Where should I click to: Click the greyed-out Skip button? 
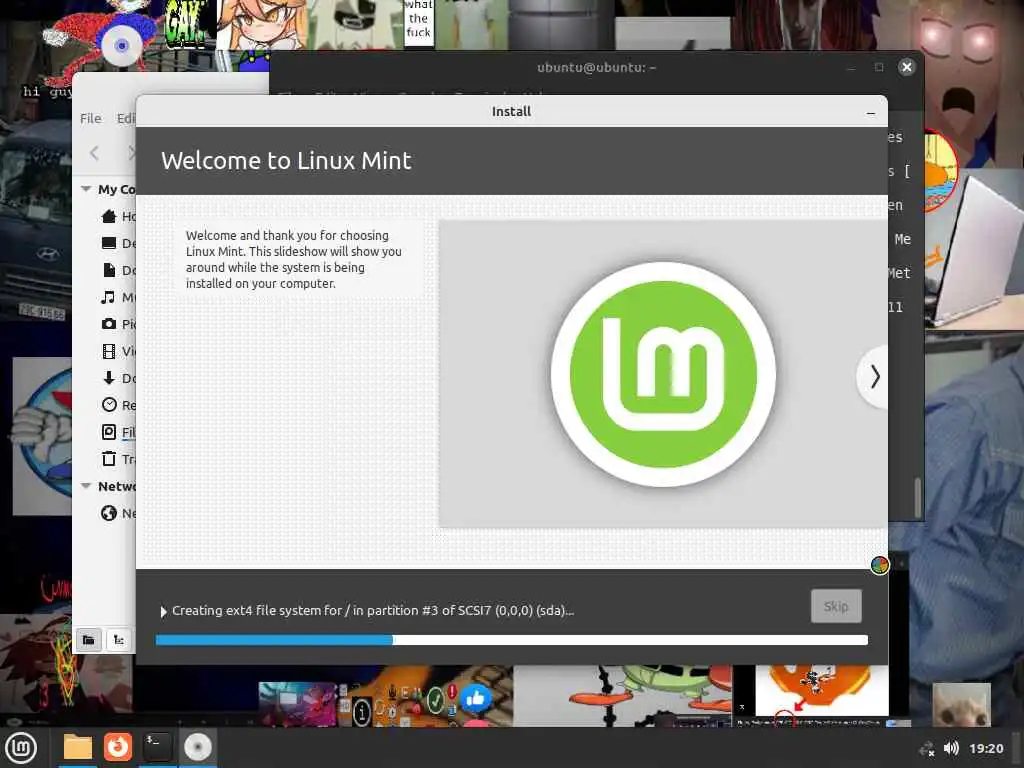(836, 606)
